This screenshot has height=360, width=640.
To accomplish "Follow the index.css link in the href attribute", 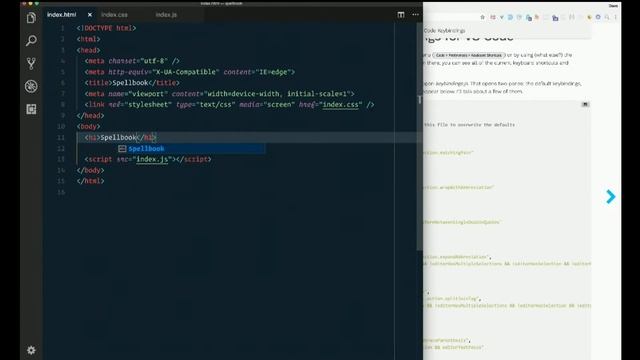I will (x=340, y=105).
